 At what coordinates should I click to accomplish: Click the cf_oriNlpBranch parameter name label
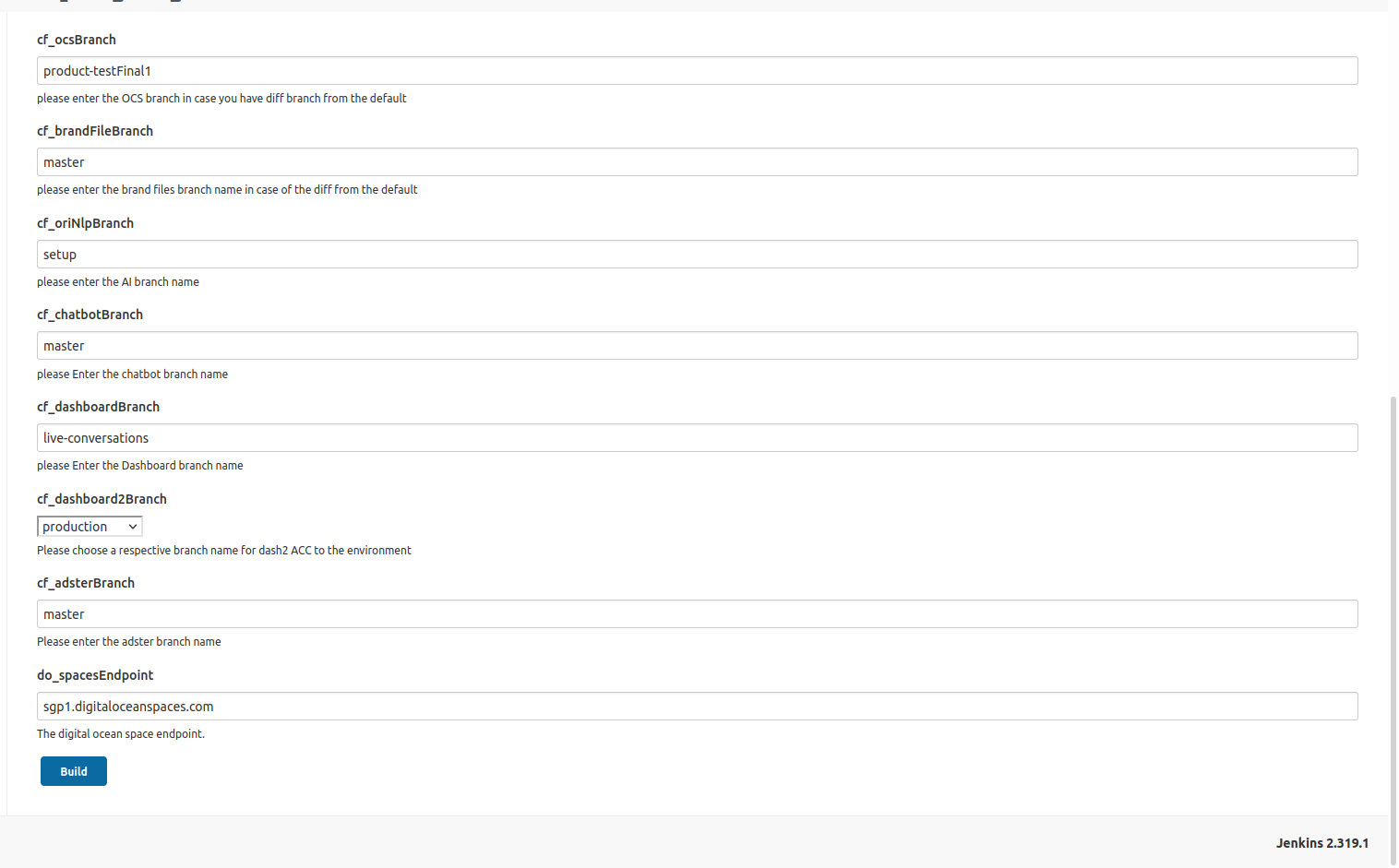click(x=85, y=223)
